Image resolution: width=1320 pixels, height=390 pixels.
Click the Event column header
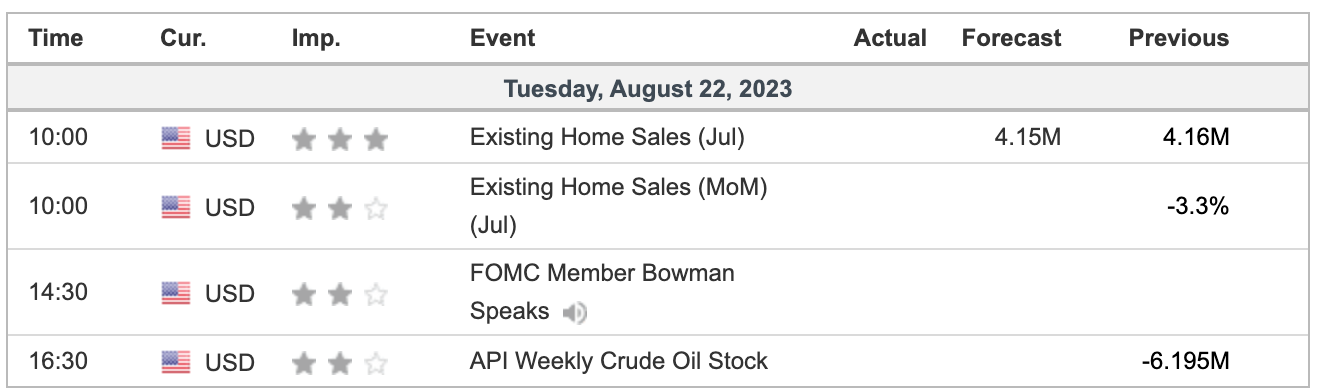(502, 38)
